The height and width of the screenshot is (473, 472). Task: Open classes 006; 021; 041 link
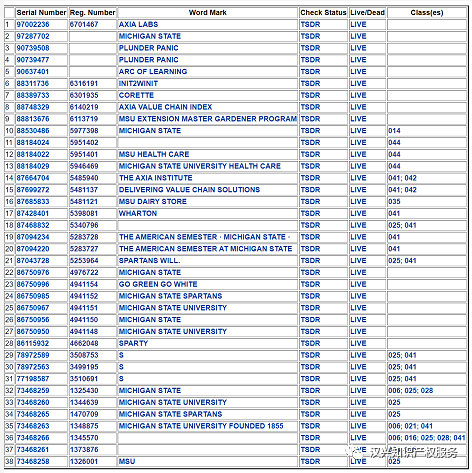(411, 426)
